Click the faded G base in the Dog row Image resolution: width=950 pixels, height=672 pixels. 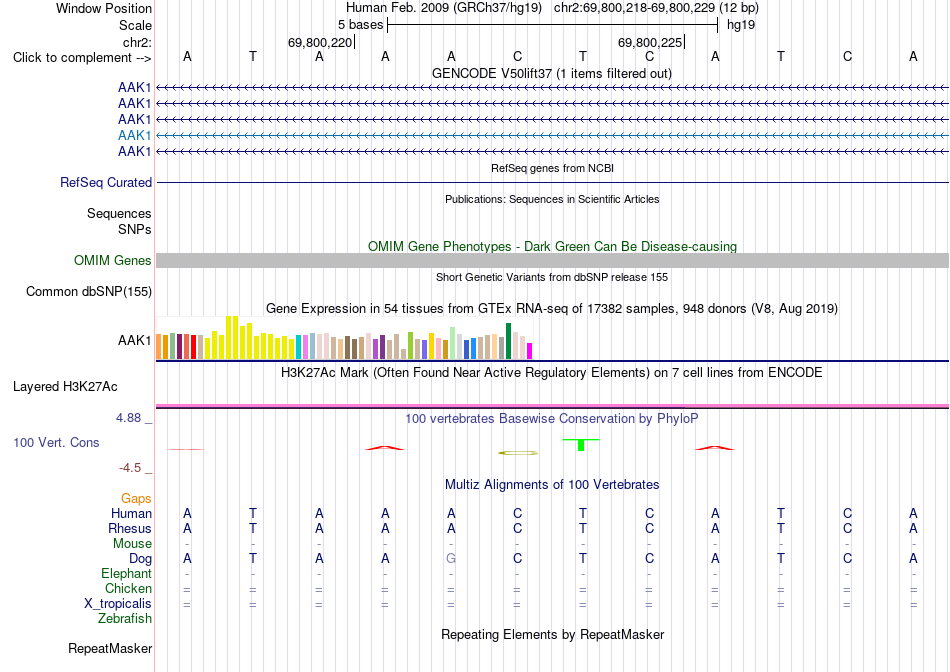[451, 558]
